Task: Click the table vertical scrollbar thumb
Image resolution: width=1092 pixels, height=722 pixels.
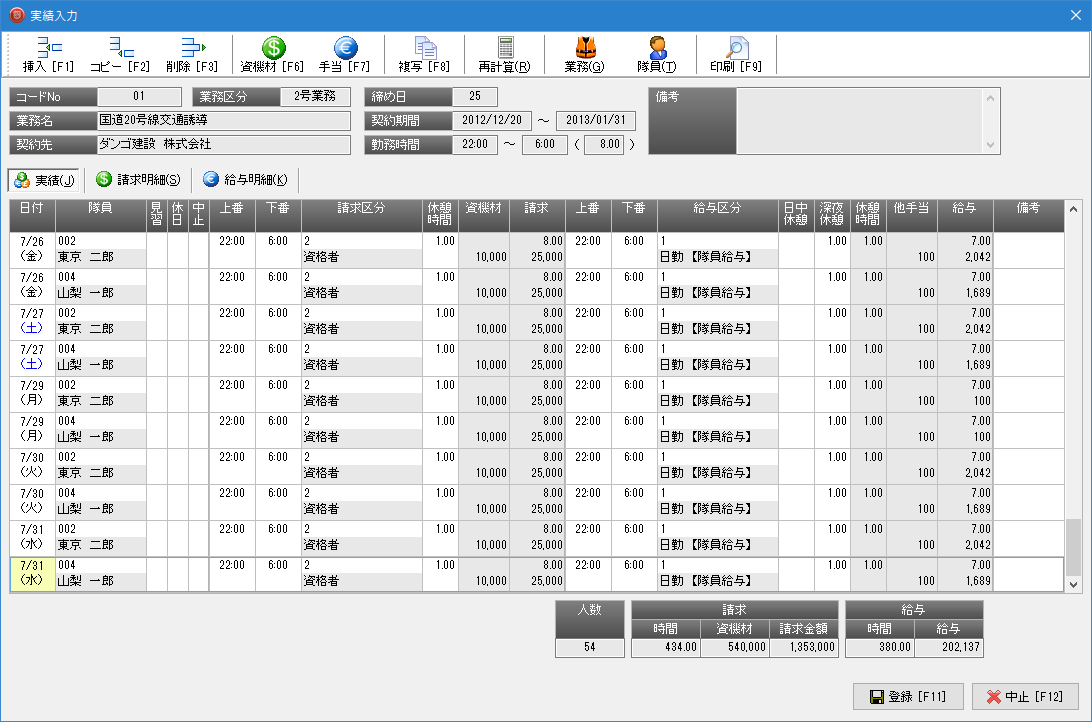Action: [x=1073, y=546]
